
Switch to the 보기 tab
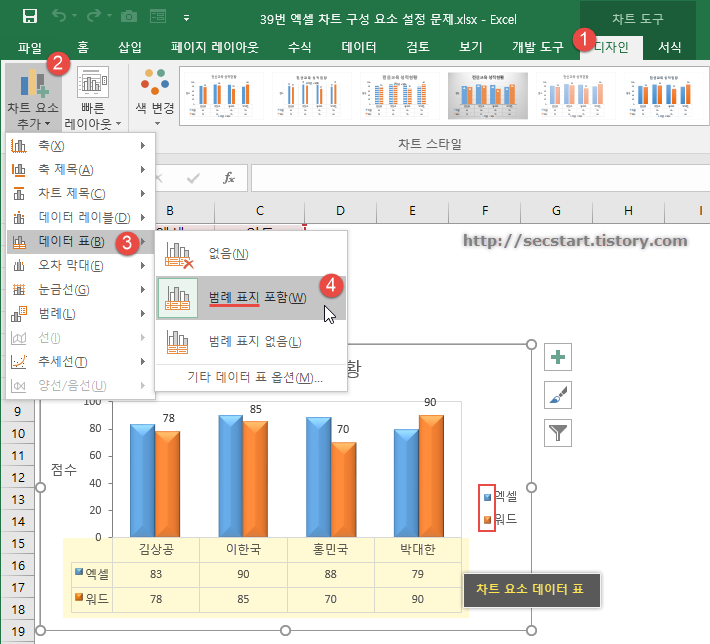470,47
